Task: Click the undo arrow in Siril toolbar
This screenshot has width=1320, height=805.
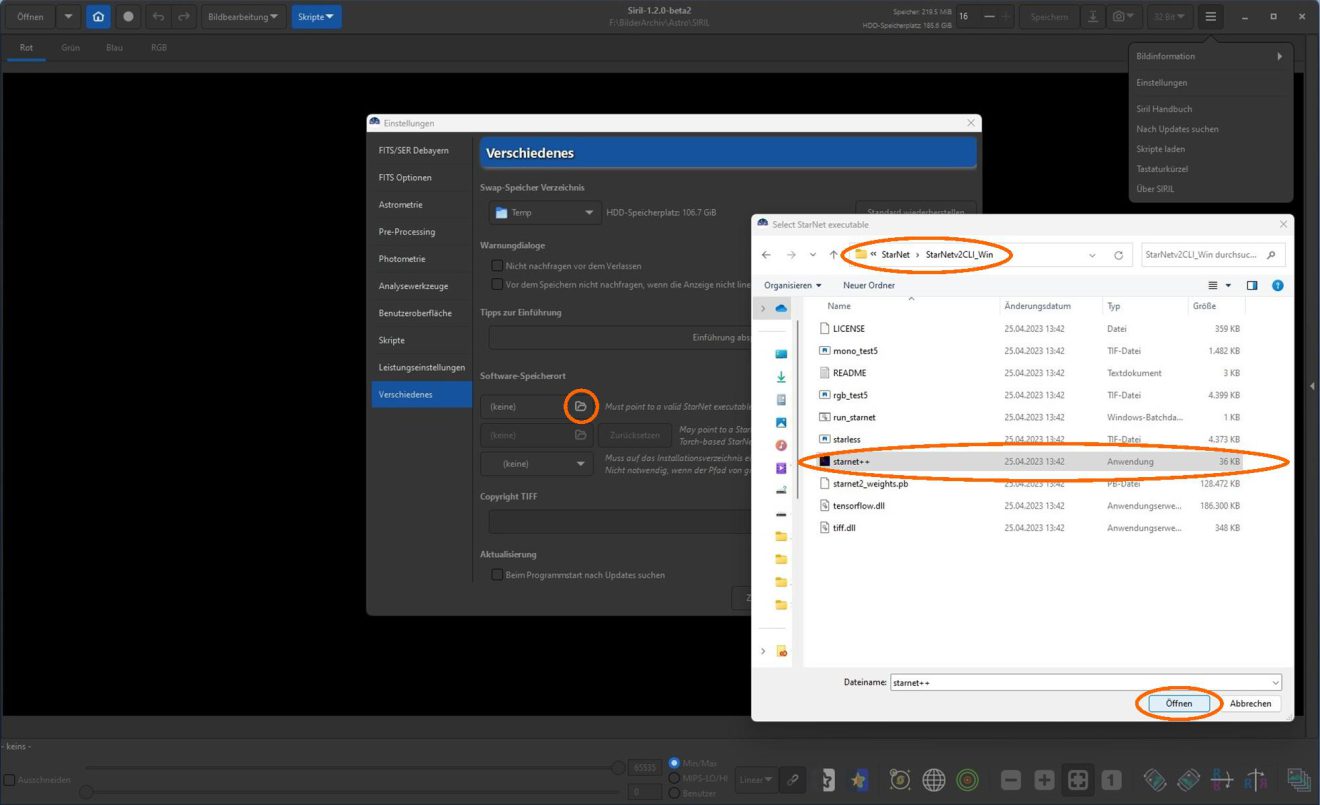Action: [x=158, y=17]
